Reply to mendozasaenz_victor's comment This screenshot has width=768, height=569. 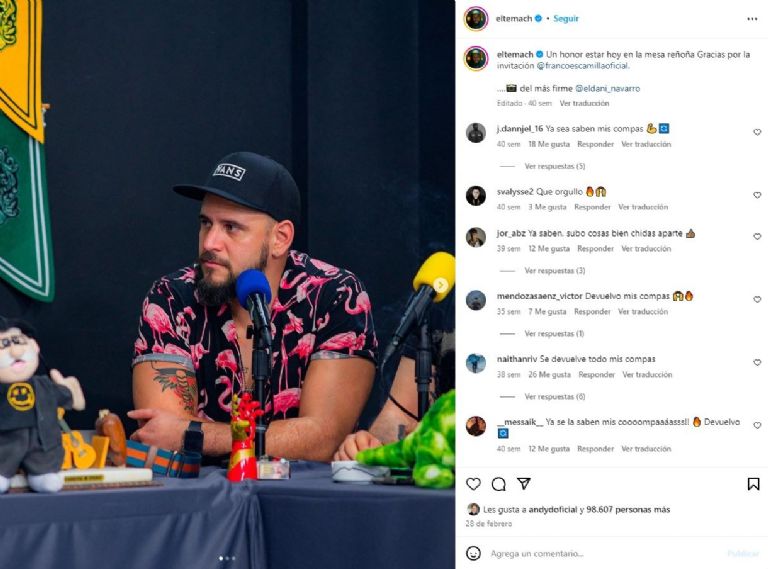click(x=592, y=311)
